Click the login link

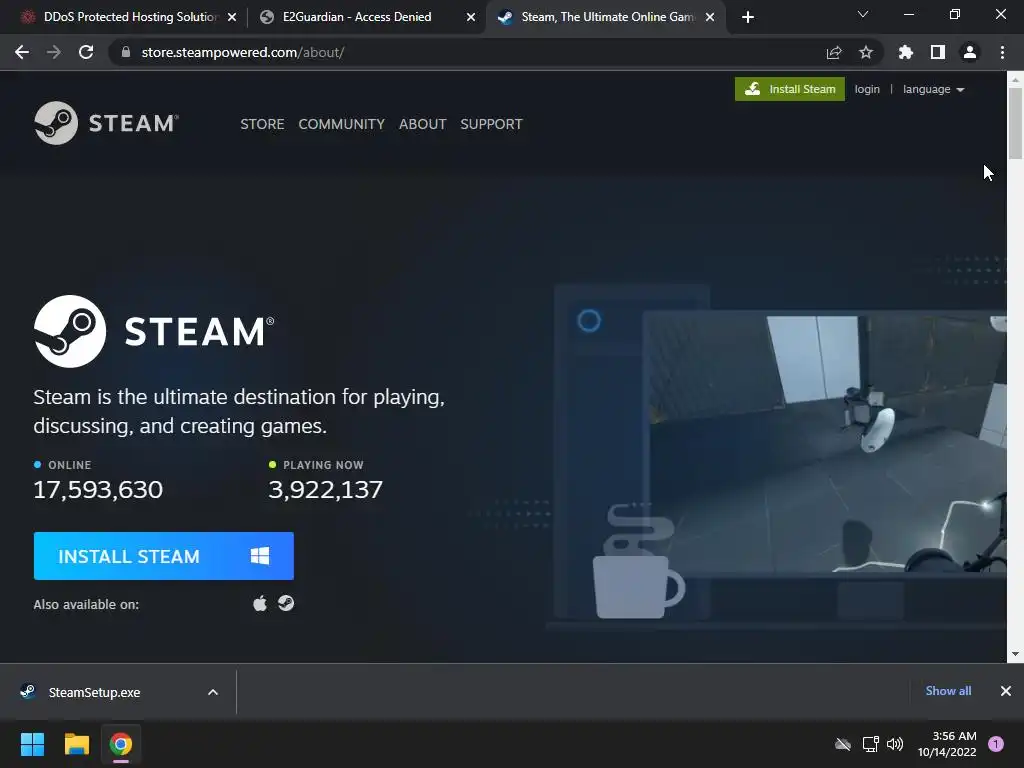pos(867,89)
